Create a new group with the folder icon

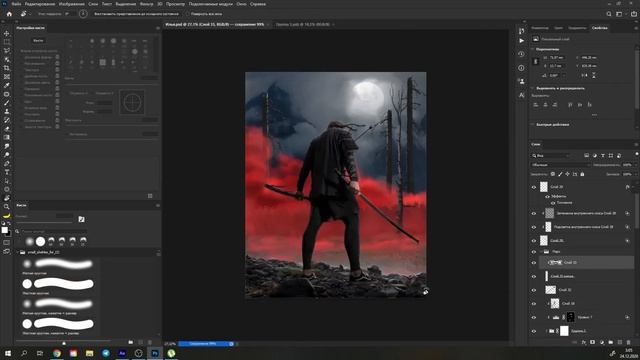coord(611,342)
